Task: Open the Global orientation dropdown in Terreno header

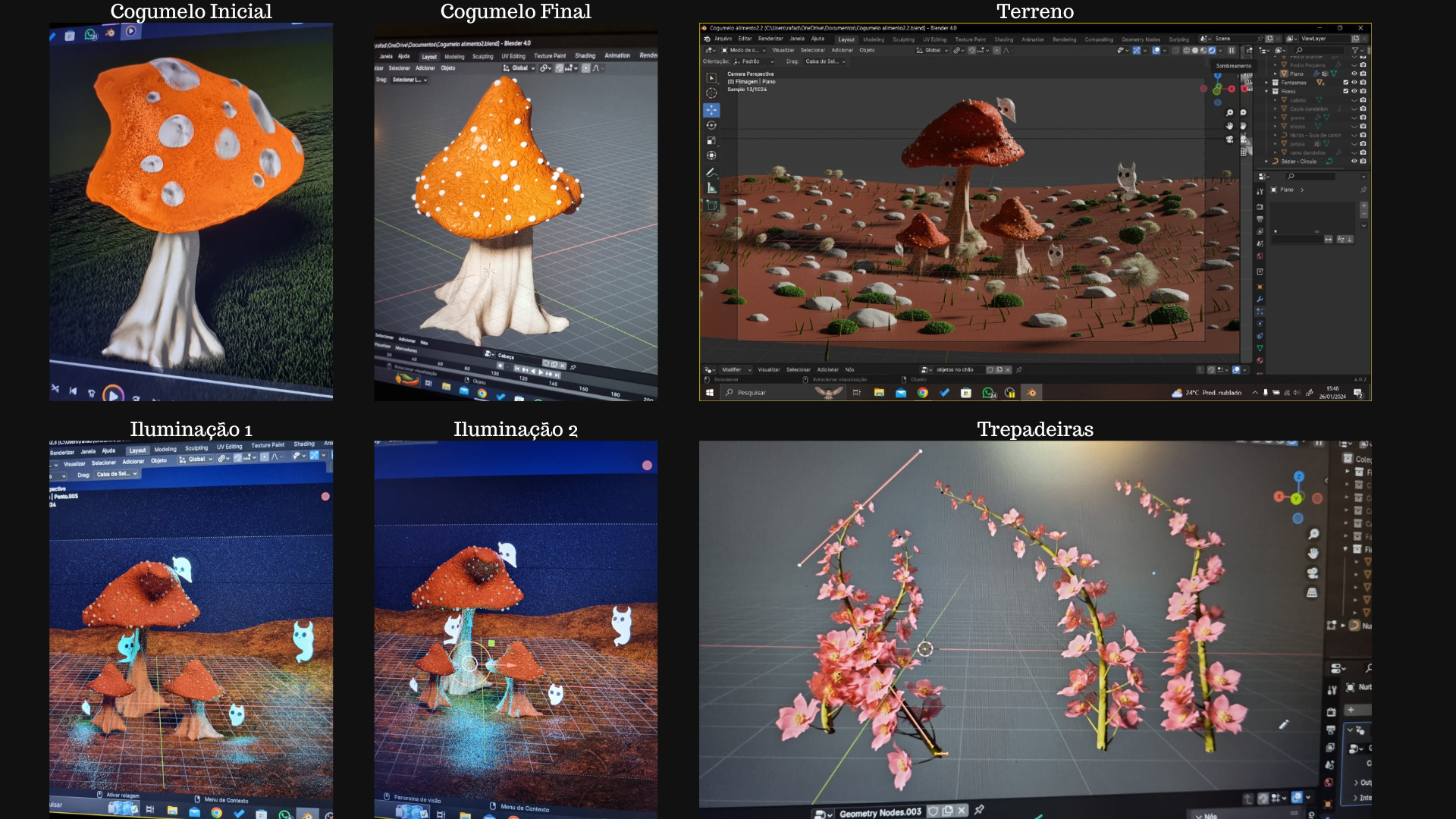Action: coord(933,50)
